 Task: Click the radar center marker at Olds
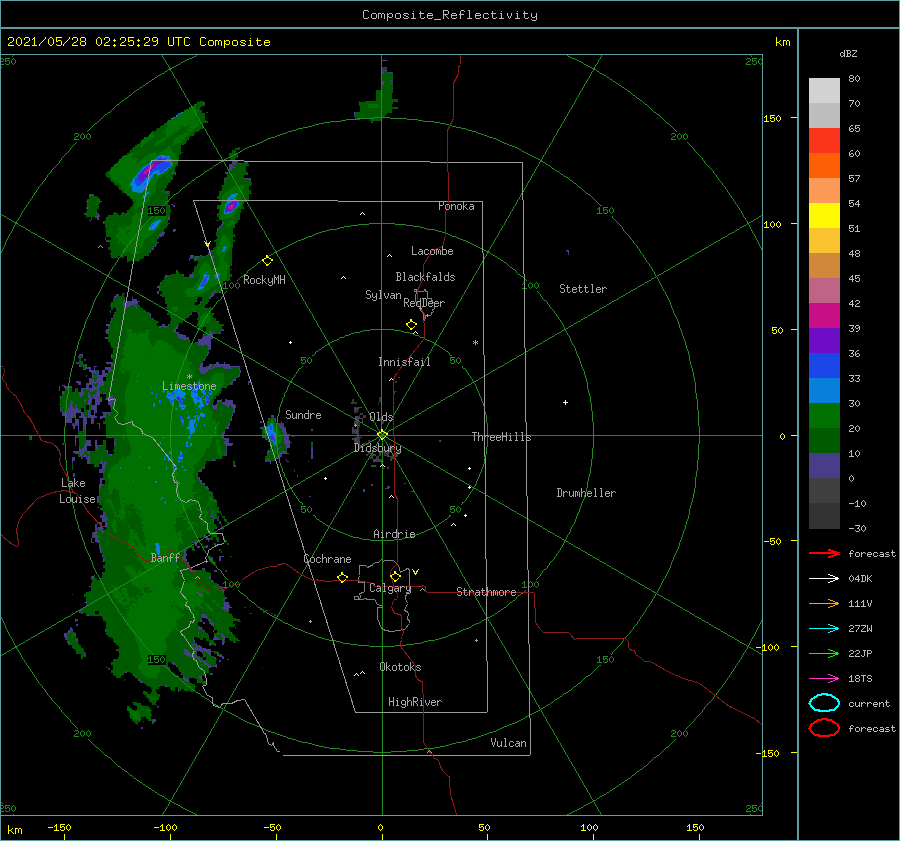point(382,435)
